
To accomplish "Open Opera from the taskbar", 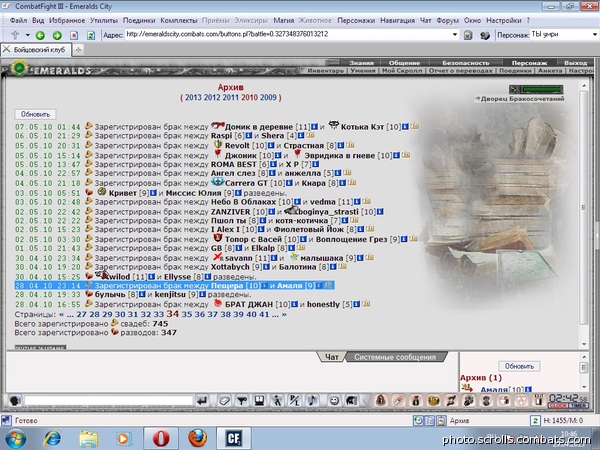I will (x=161, y=439).
